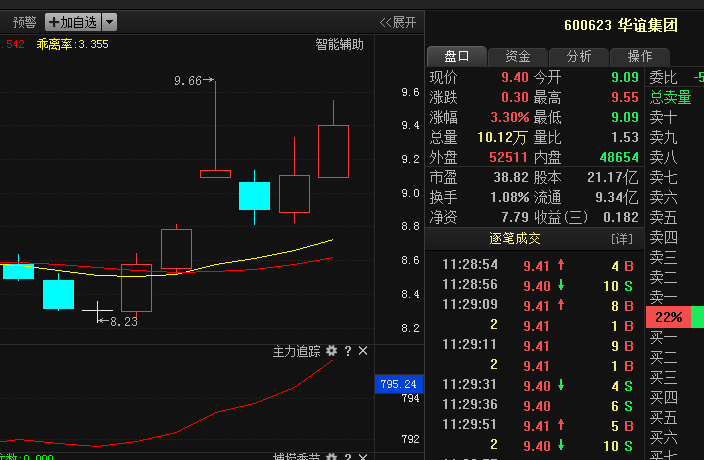Open help question mark for 主力追踪
Viewport: 704px width, 460px height.
pyautogui.click(x=348, y=351)
